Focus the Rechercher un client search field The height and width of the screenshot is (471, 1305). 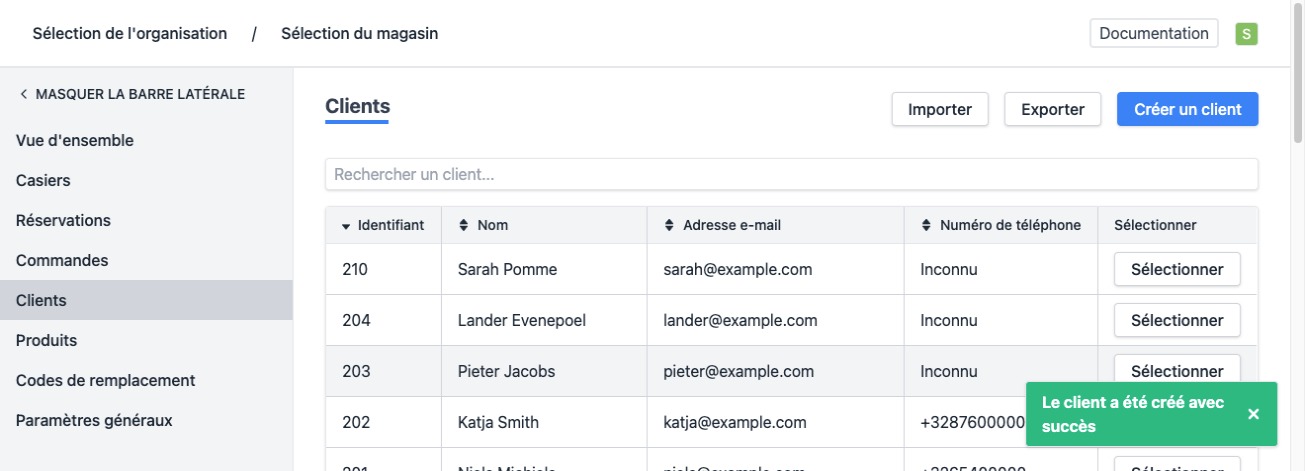791,174
